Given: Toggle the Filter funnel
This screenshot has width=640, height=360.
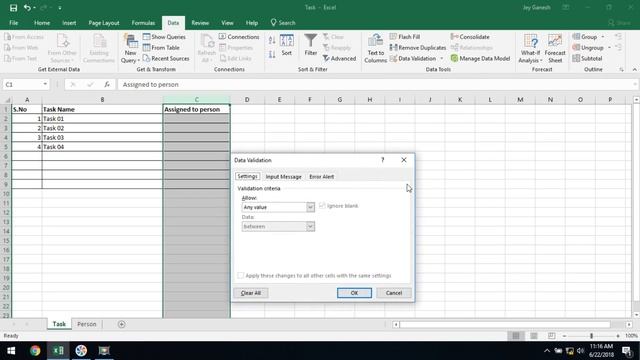Looking at the screenshot, I should coord(311,45).
